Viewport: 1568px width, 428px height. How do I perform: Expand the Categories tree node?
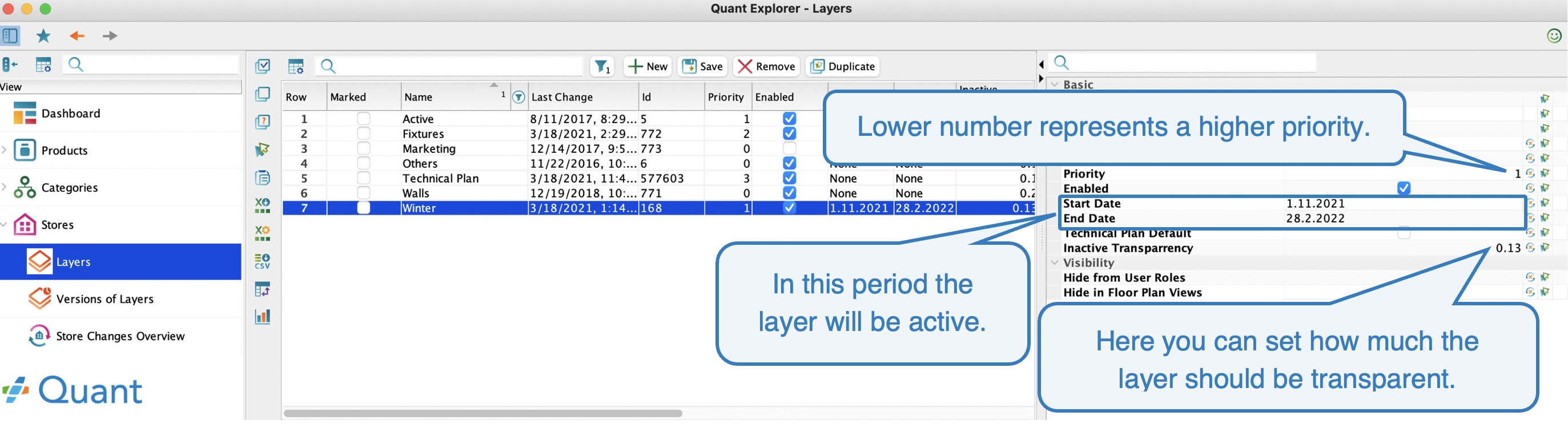click(x=4, y=187)
